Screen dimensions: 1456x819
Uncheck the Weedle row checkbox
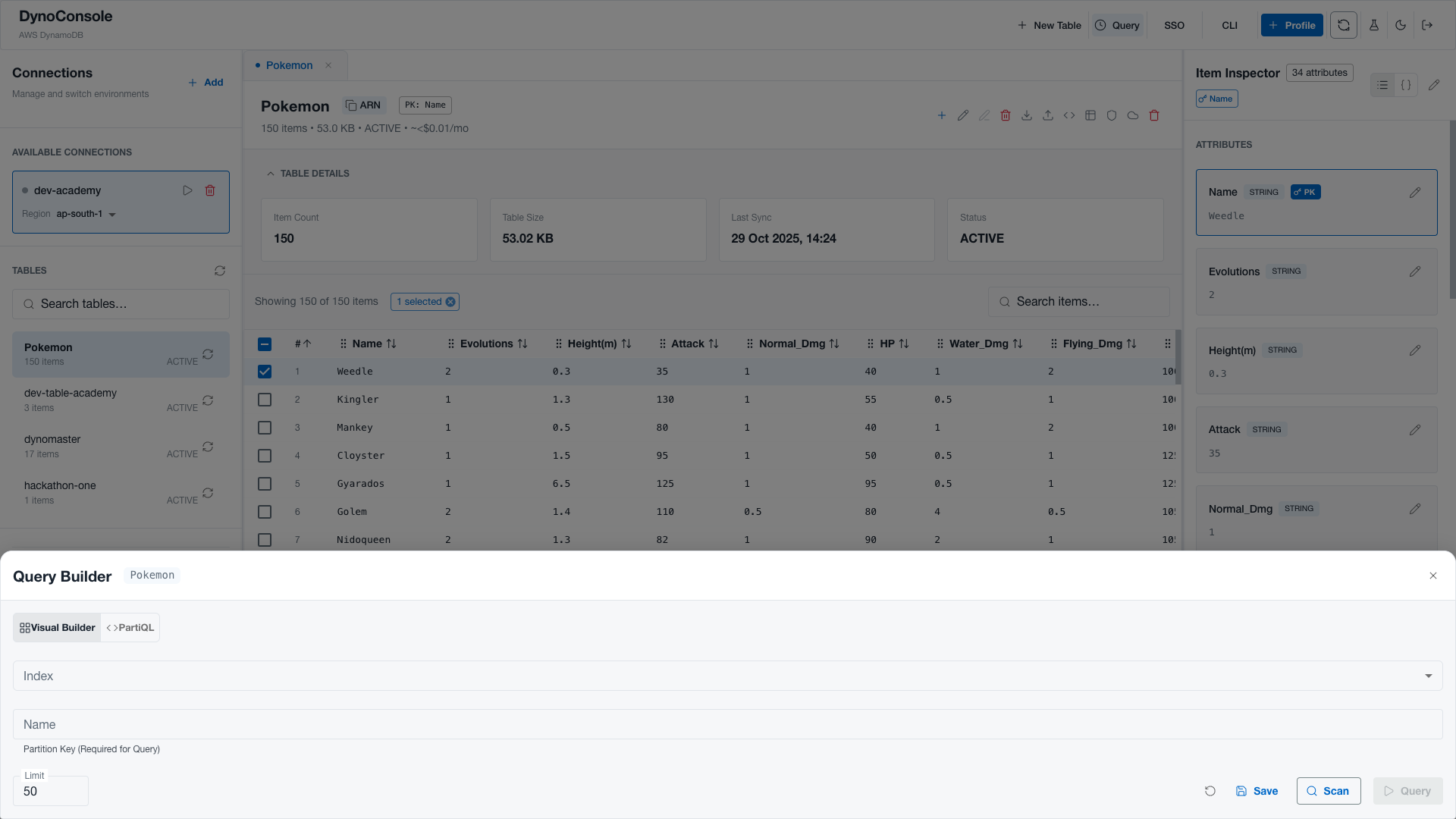tap(265, 372)
